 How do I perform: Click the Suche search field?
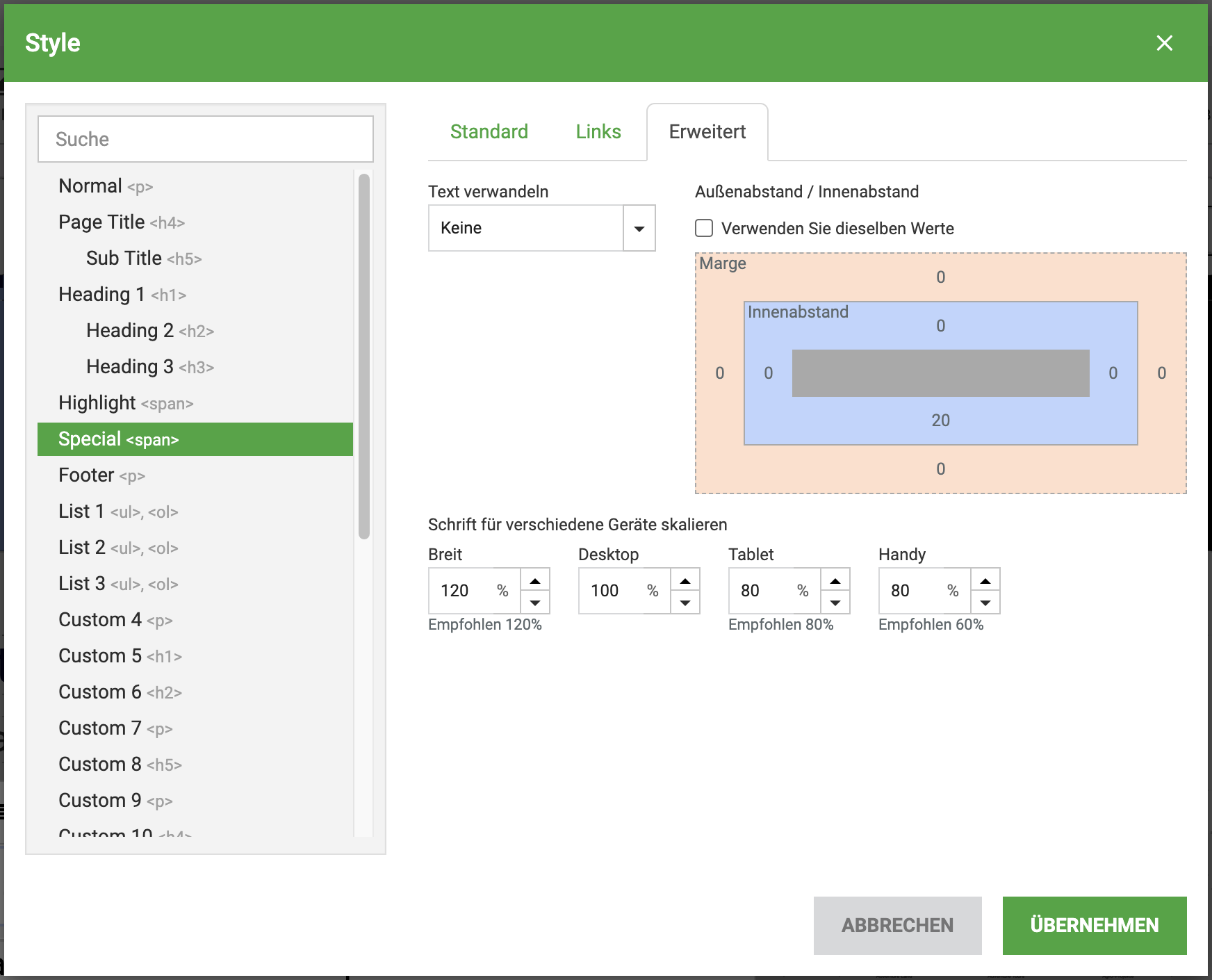(x=206, y=139)
